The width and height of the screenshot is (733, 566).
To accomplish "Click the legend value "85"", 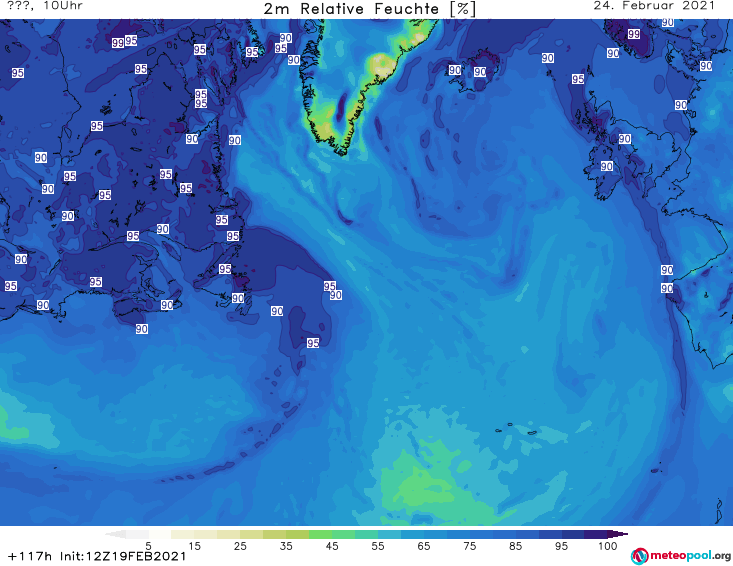I will (x=515, y=546).
